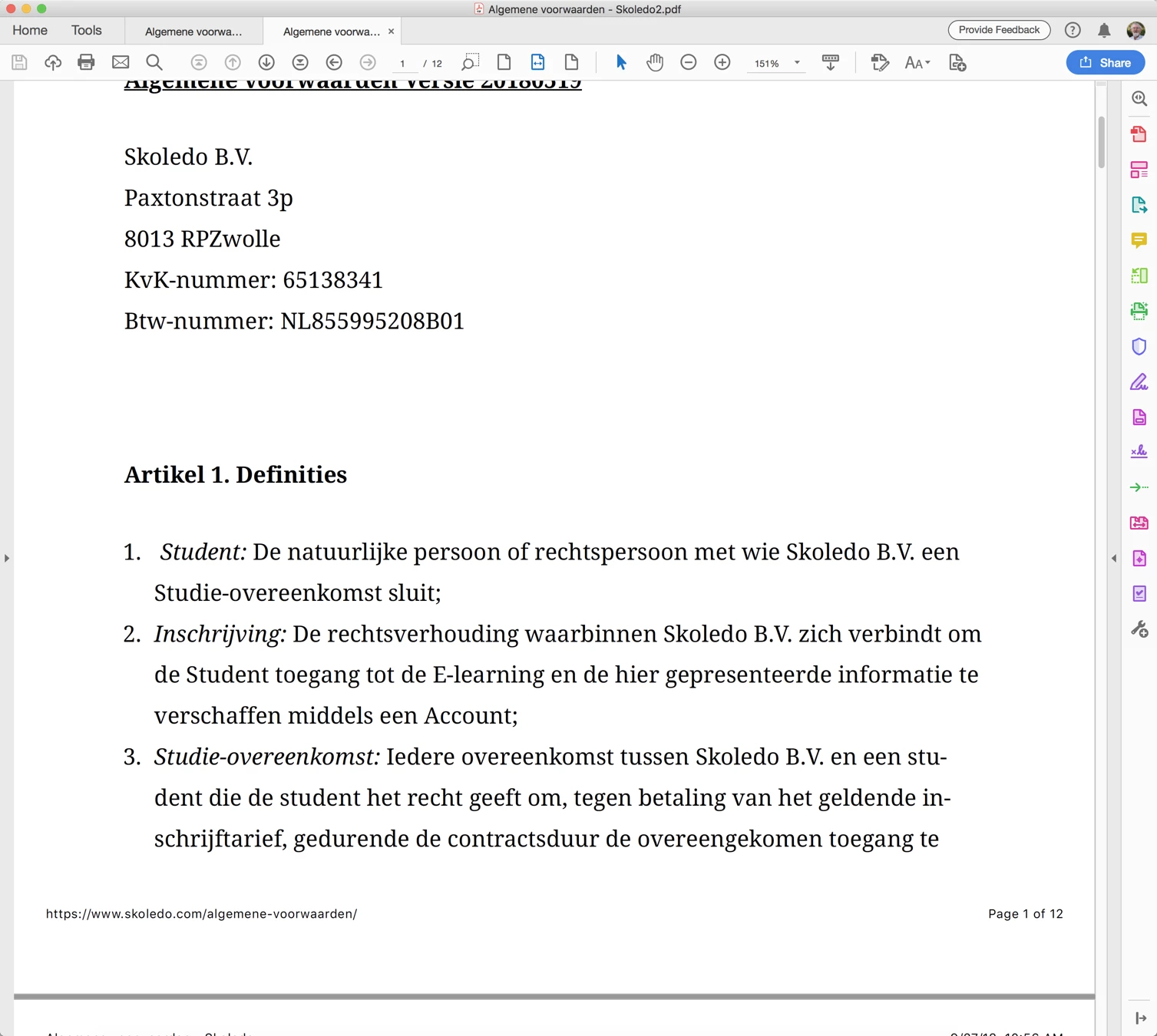Collapse the right tools pane arrow
The image size is (1157, 1036).
(x=1114, y=558)
